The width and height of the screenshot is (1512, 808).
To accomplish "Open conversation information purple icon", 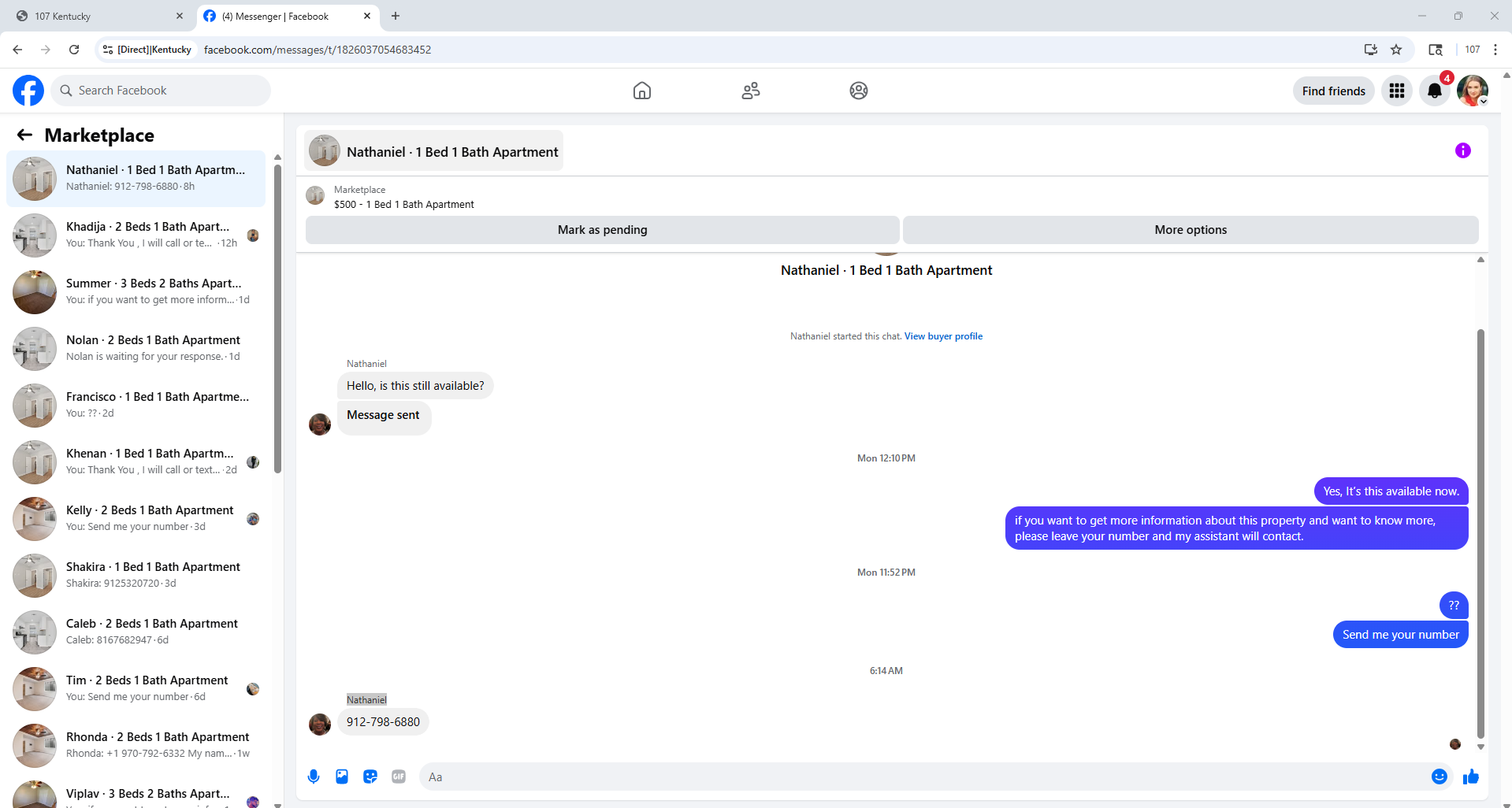I will tap(1462, 150).
